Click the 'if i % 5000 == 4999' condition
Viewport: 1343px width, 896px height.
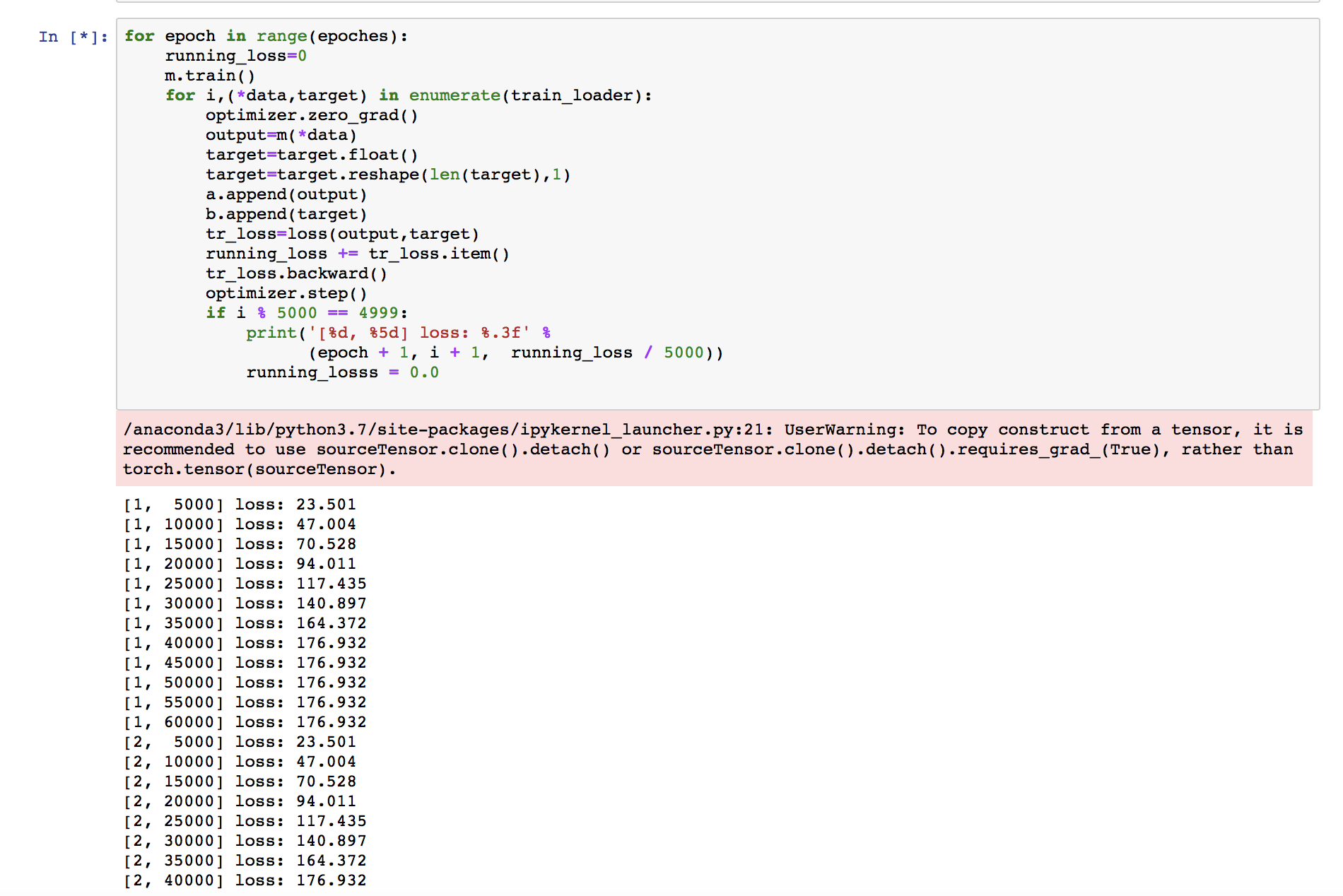pyautogui.click(x=307, y=313)
